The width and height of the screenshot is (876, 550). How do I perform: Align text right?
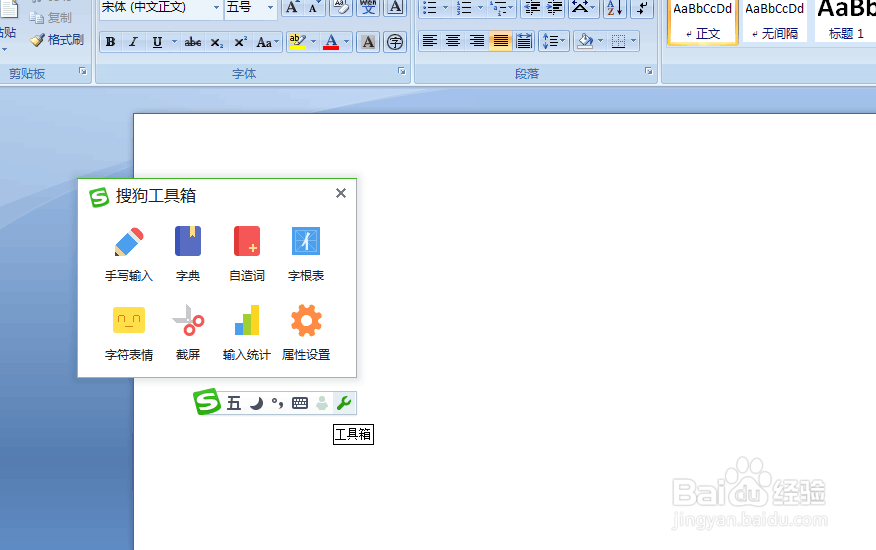pos(477,41)
